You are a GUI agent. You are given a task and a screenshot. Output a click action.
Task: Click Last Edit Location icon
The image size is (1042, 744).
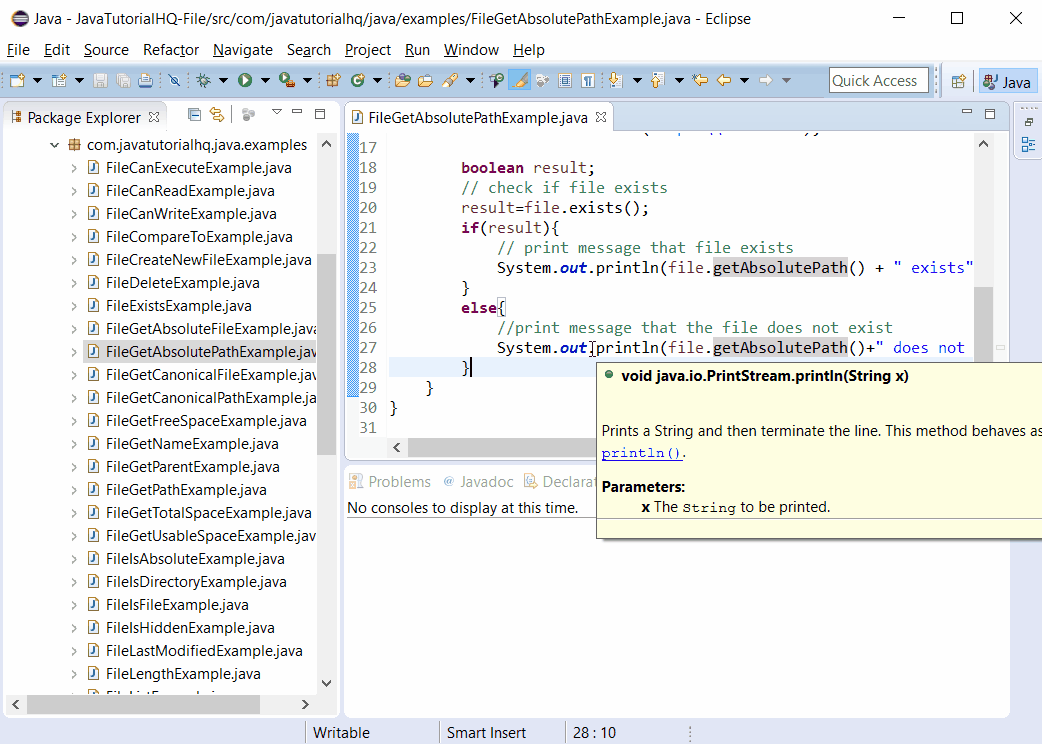click(700, 80)
